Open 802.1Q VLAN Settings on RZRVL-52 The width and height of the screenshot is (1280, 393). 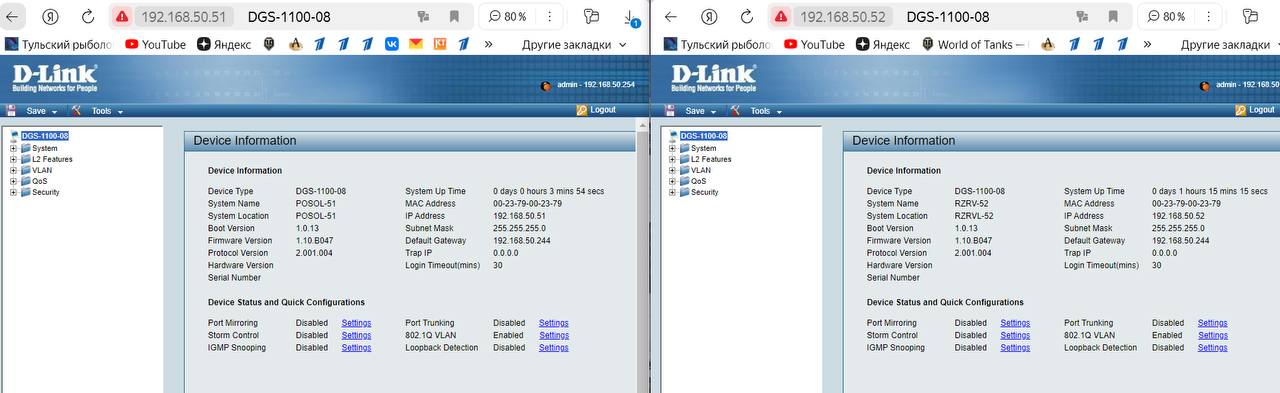coord(1212,335)
